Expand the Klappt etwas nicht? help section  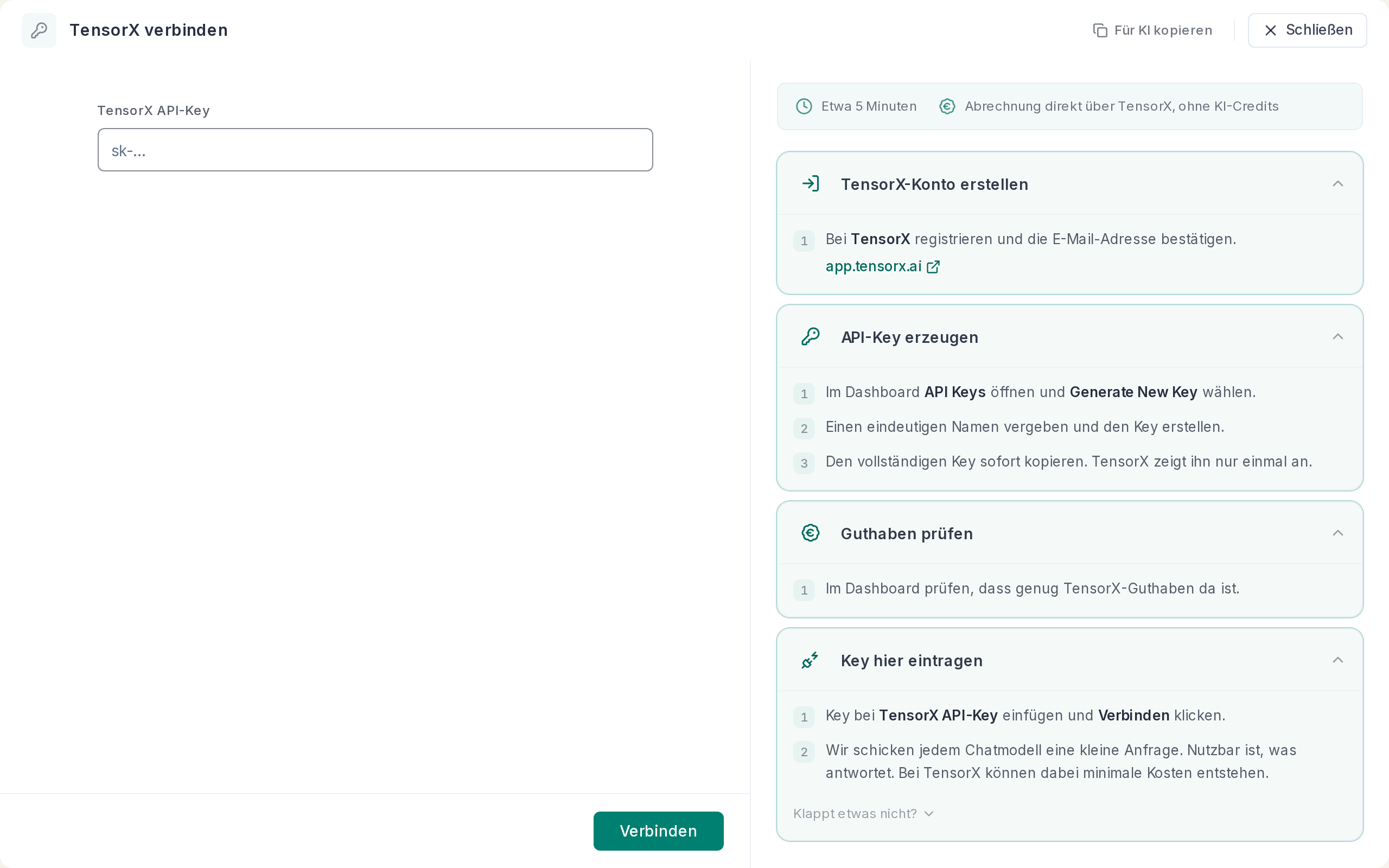(x=864, y=813)
